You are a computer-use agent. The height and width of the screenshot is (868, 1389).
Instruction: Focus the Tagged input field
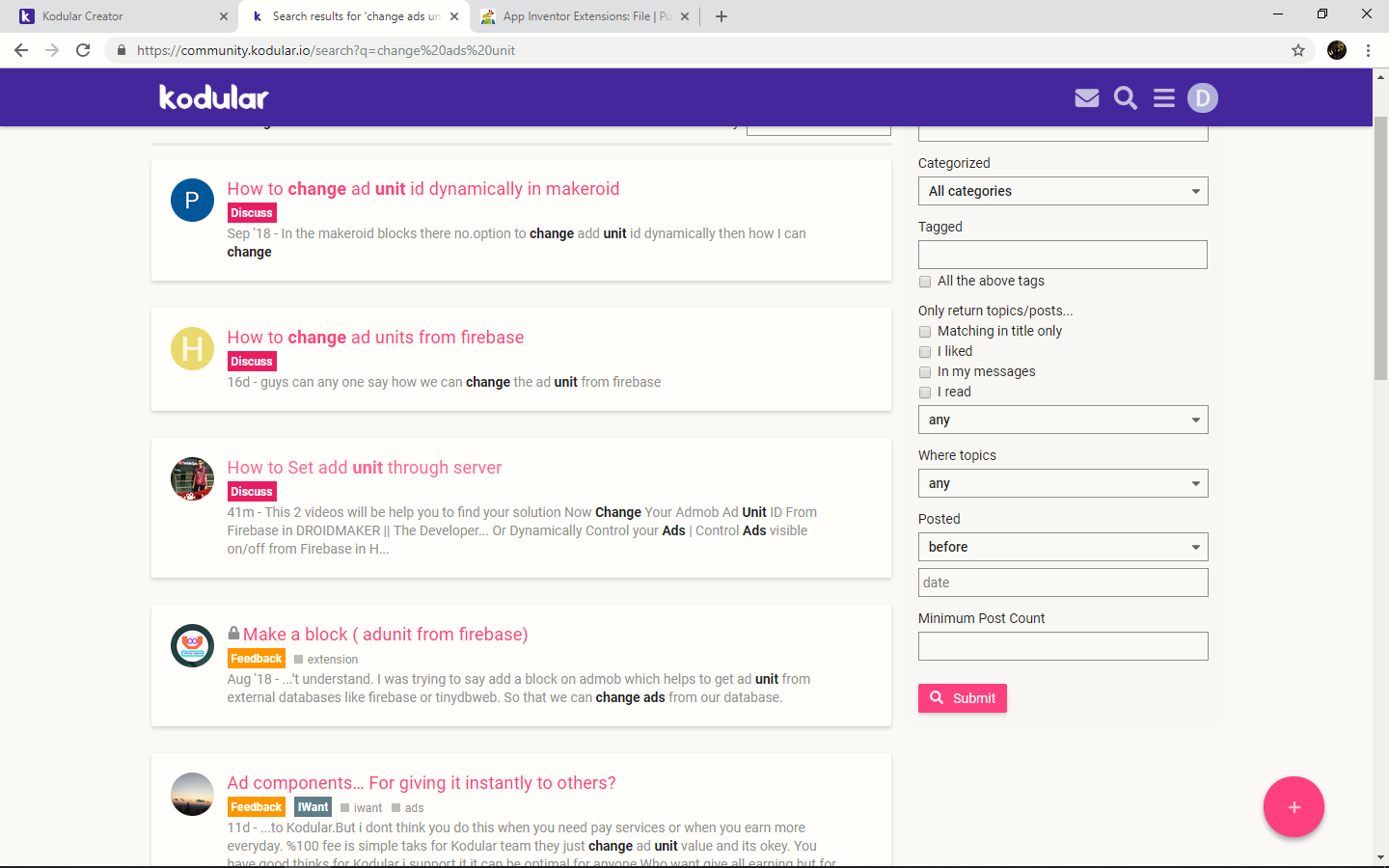tap(1063, 255)
